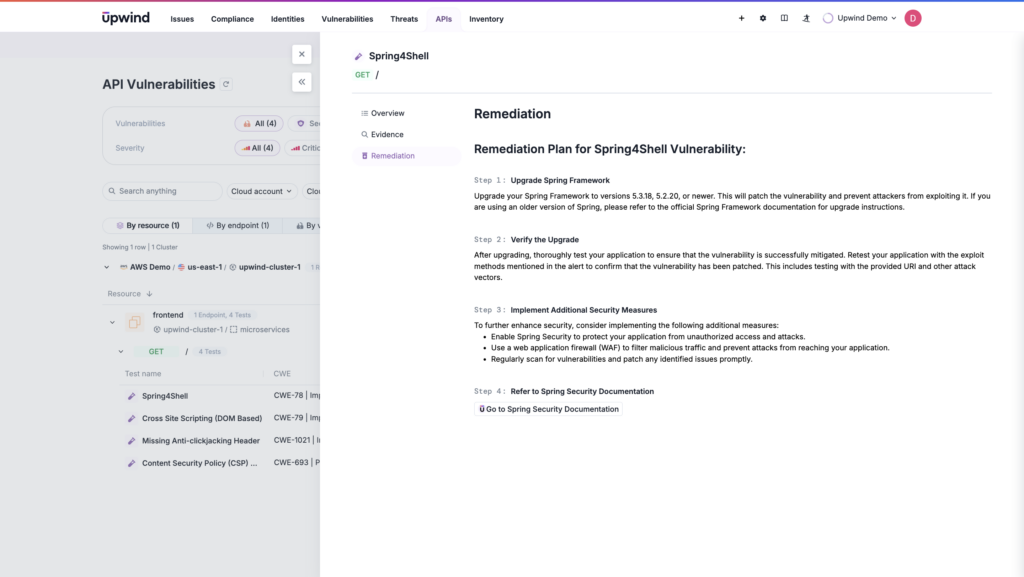1024x577 pixels.
Task: Click the running-person icon near Upwind Demo
Action: 806,18
